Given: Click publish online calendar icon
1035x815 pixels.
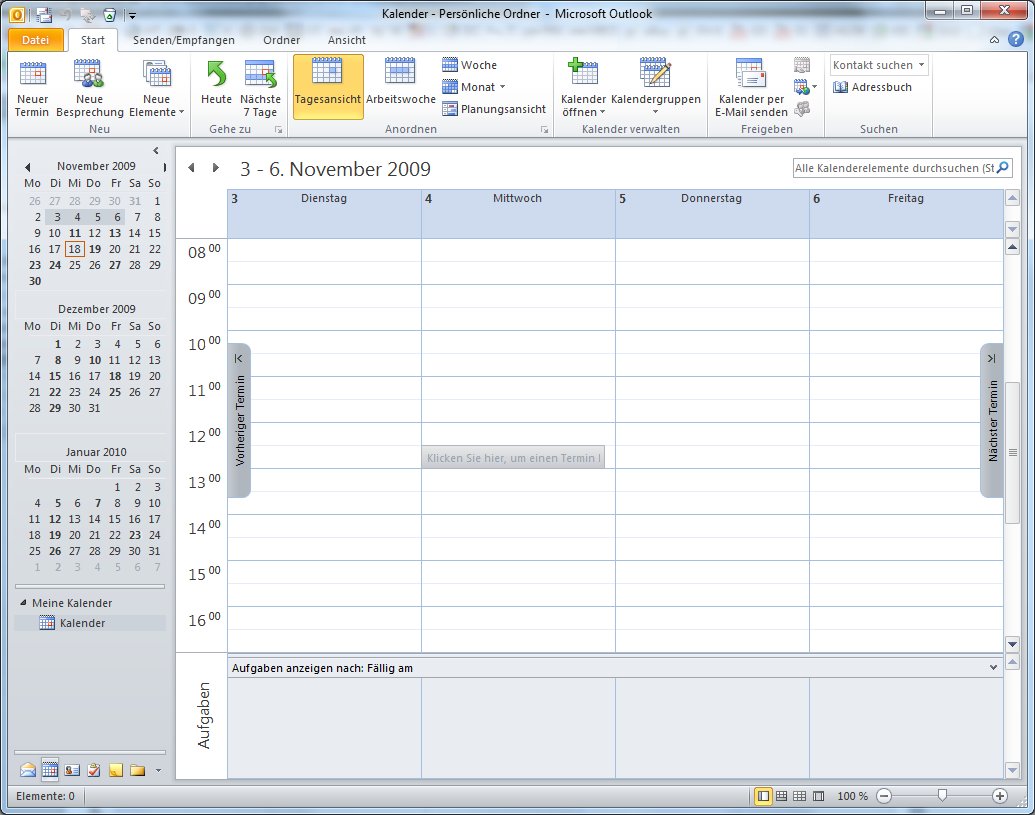Looking at the screenshot, I should (802, 65).
